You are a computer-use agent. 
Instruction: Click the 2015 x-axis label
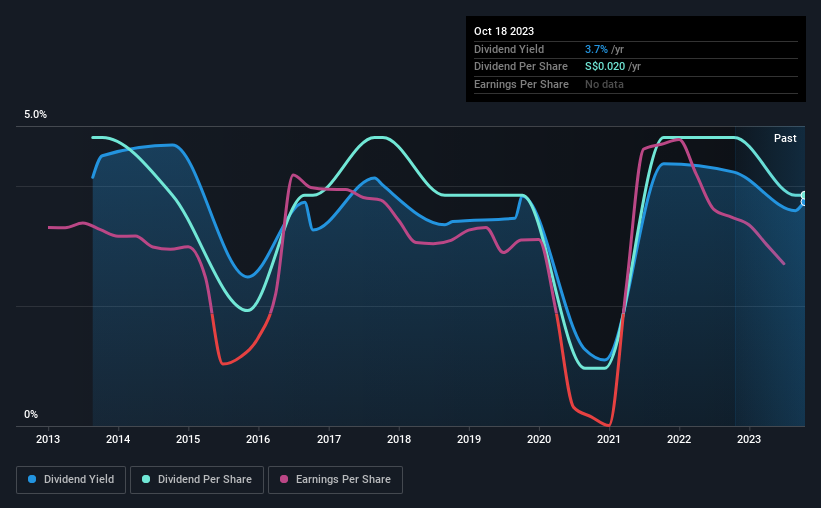click(188, 439)
